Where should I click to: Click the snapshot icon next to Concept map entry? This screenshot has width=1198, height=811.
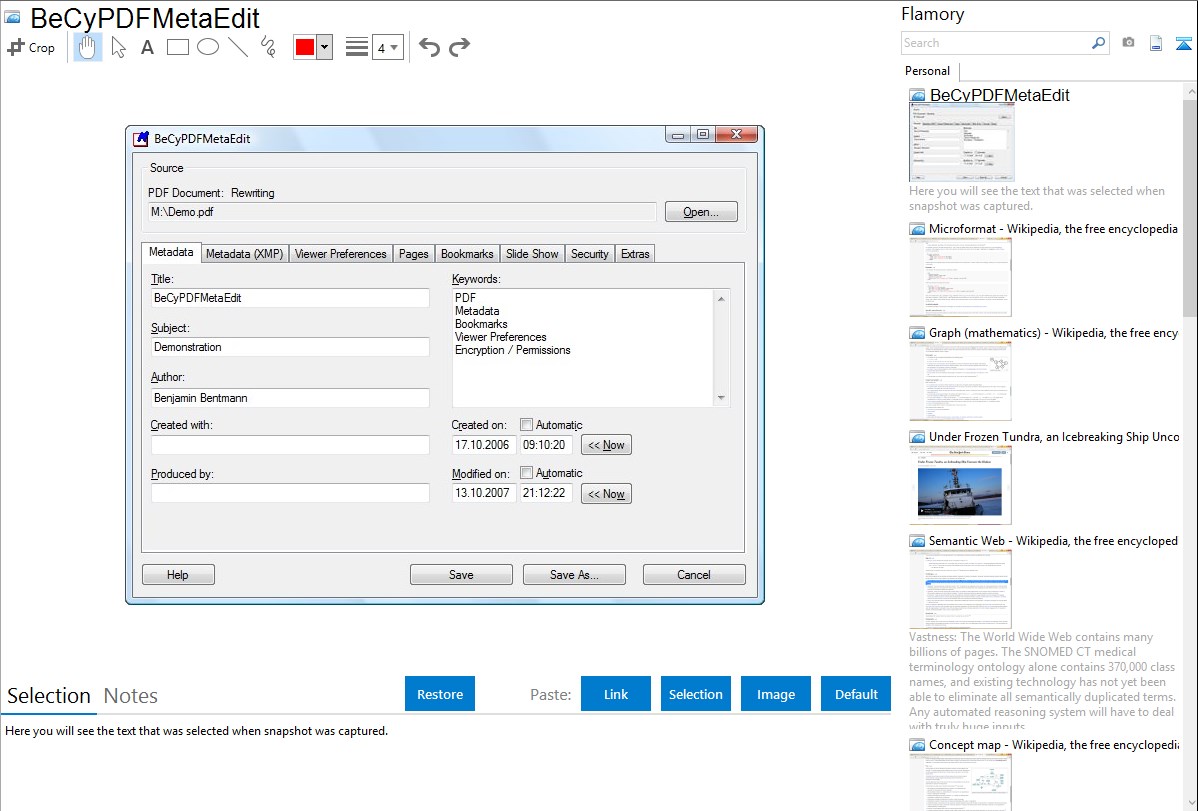click(x=917, y=745)
